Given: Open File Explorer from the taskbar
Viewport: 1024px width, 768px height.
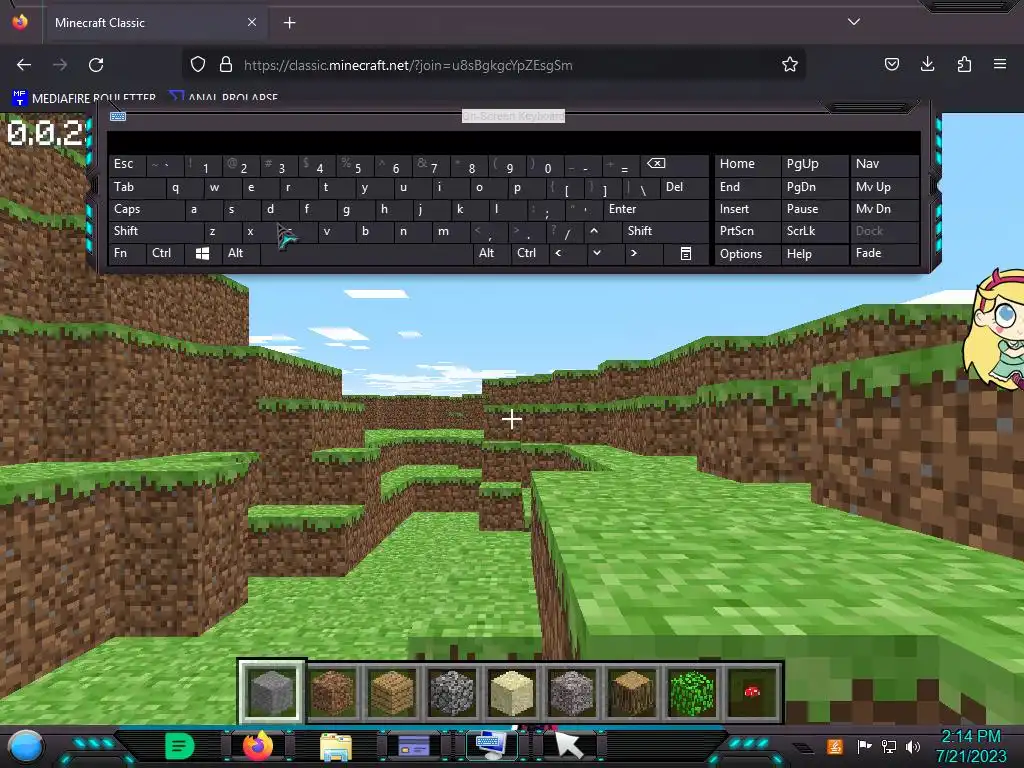Looking at the screenshot, I should coord(336,746).
